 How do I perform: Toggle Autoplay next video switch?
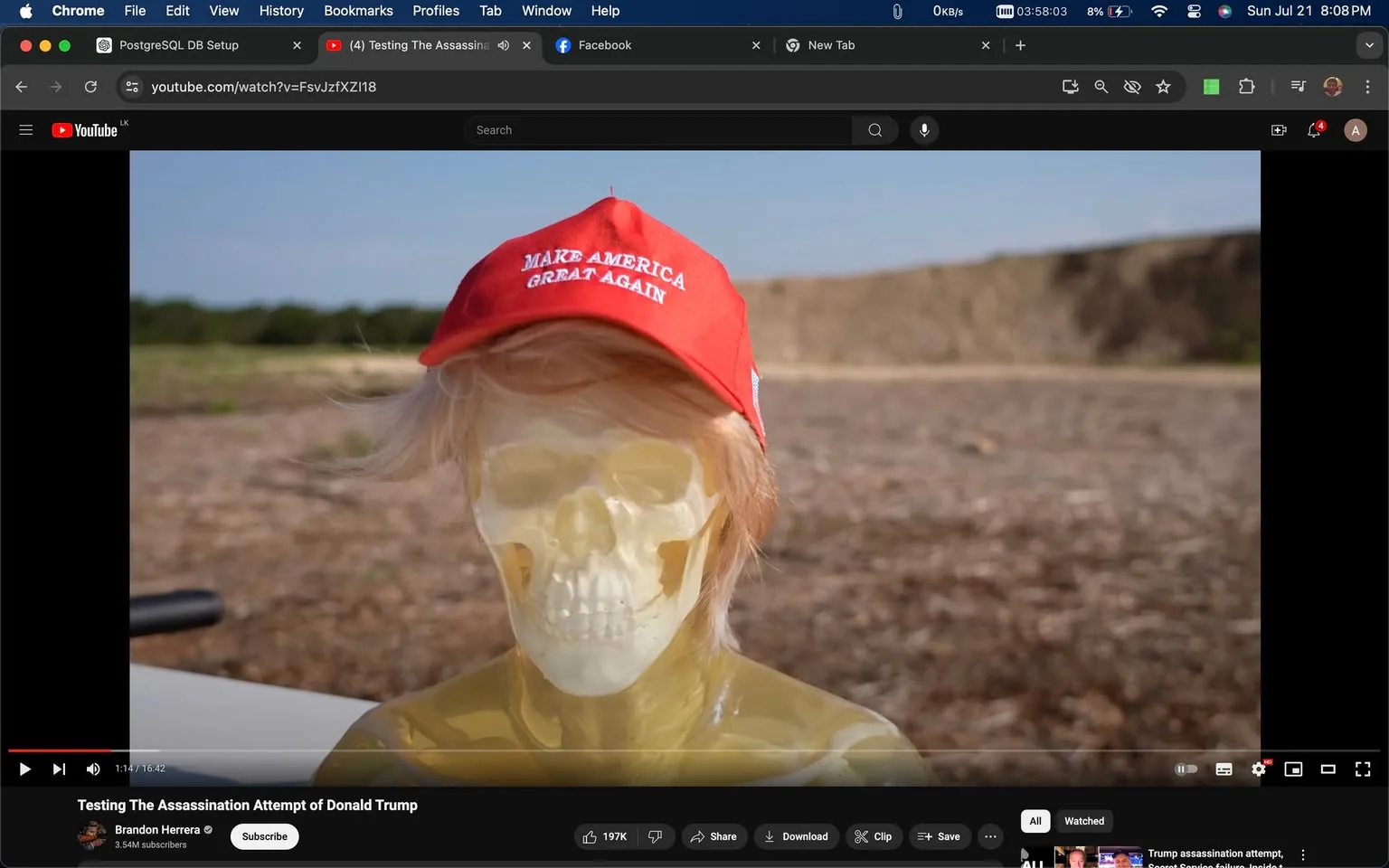coord(1186,769)
